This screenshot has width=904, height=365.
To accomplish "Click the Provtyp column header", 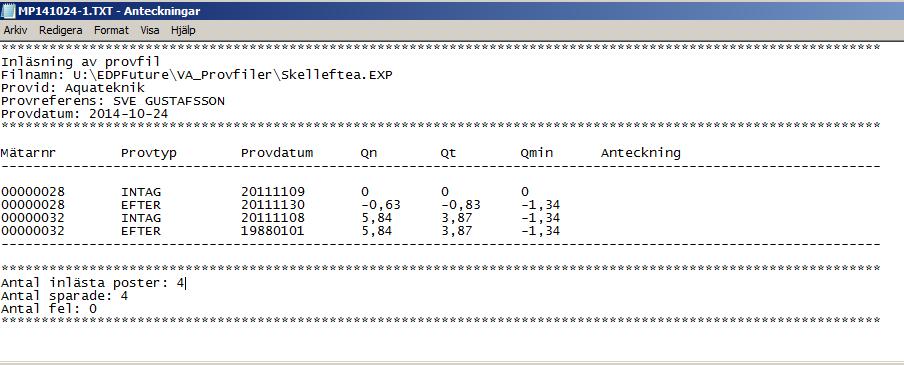I will point(149,153).
